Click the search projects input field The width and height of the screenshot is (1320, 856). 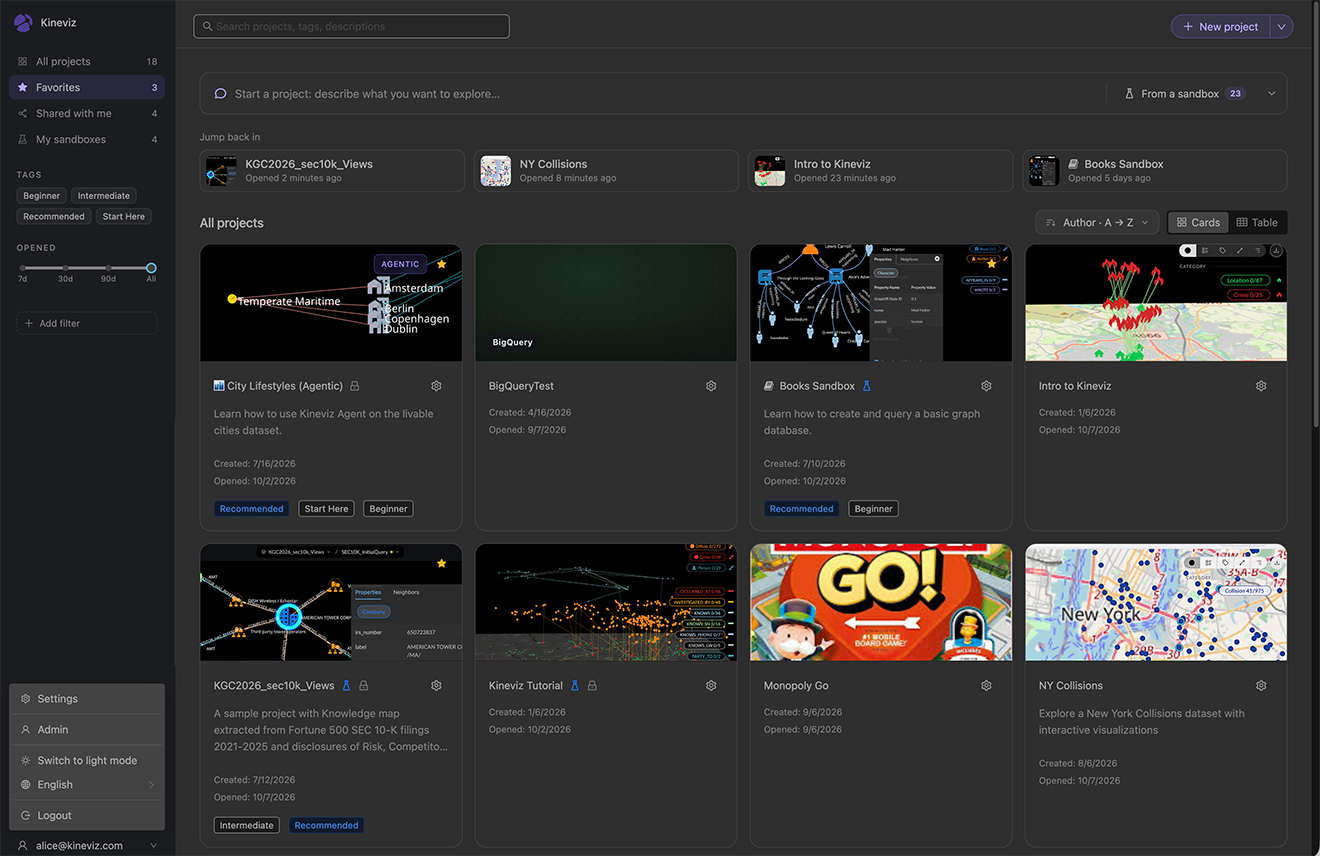(x=351, y=26)
